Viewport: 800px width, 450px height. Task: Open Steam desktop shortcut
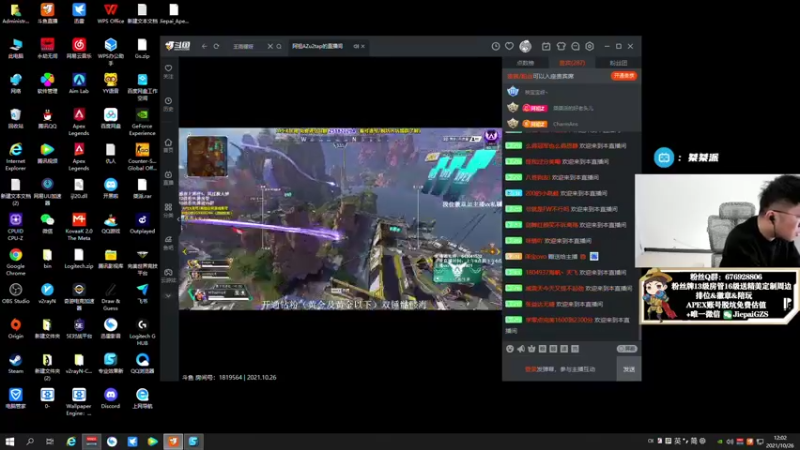tap(15, 363)
